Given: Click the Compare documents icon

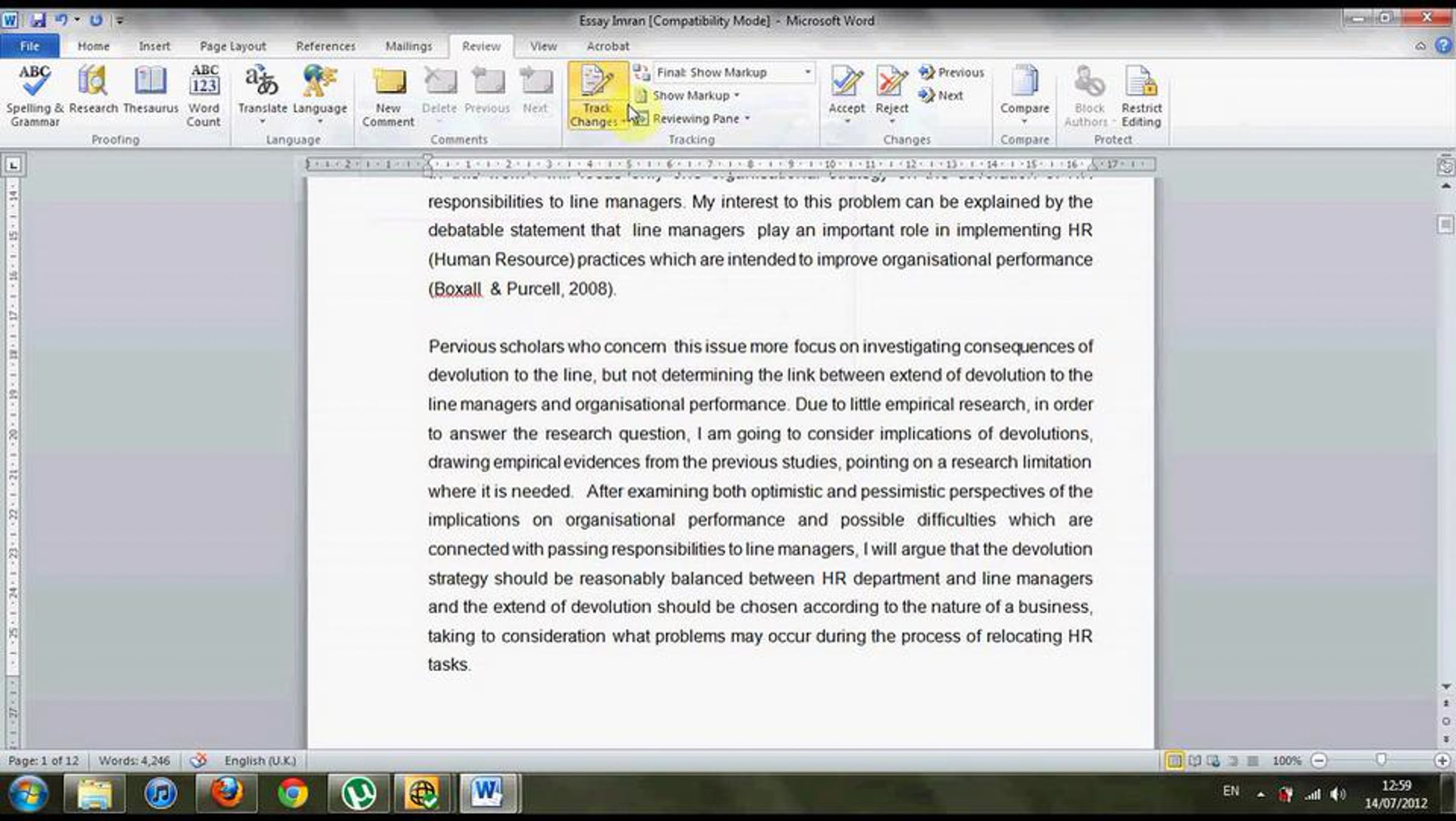Looking at the screenshot, I should tap(1024, 83).
